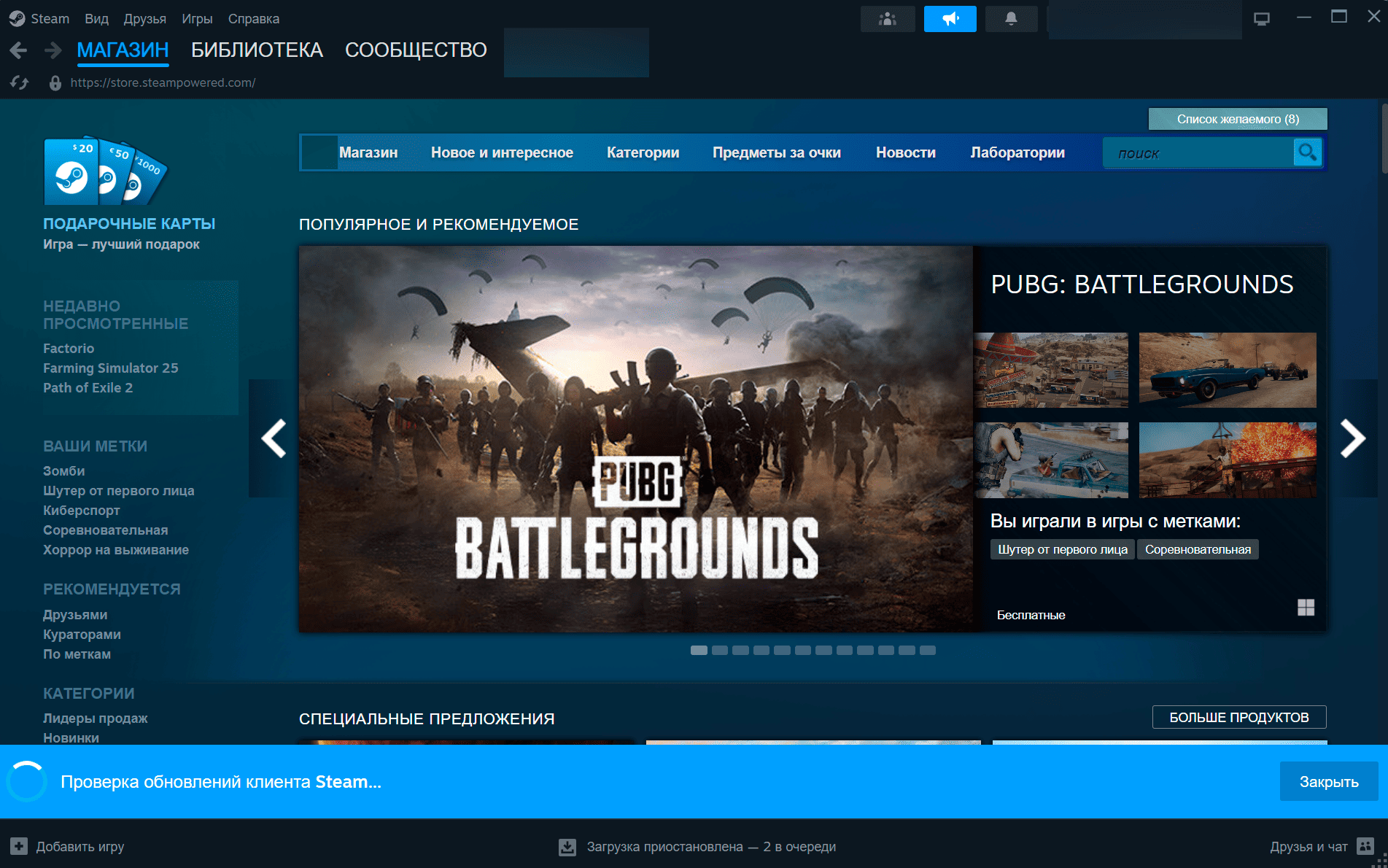The height and width of the screenshot is (868, 1388).
Task: Expand the Магазин store dropdown
Action: pyautogui.click(x=368, y=152)
